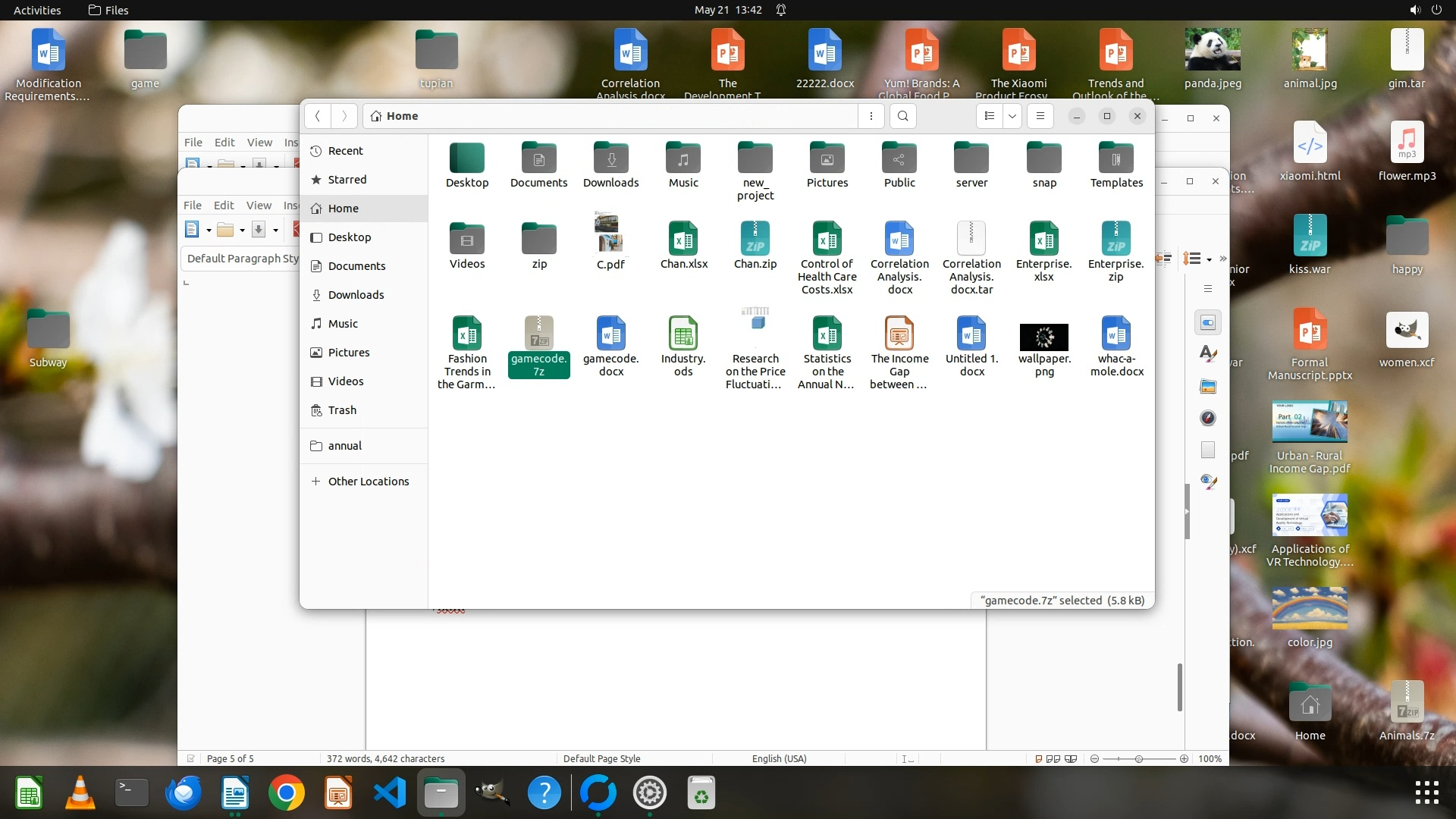Click Activities in the top bar

[x=37, y=10]
